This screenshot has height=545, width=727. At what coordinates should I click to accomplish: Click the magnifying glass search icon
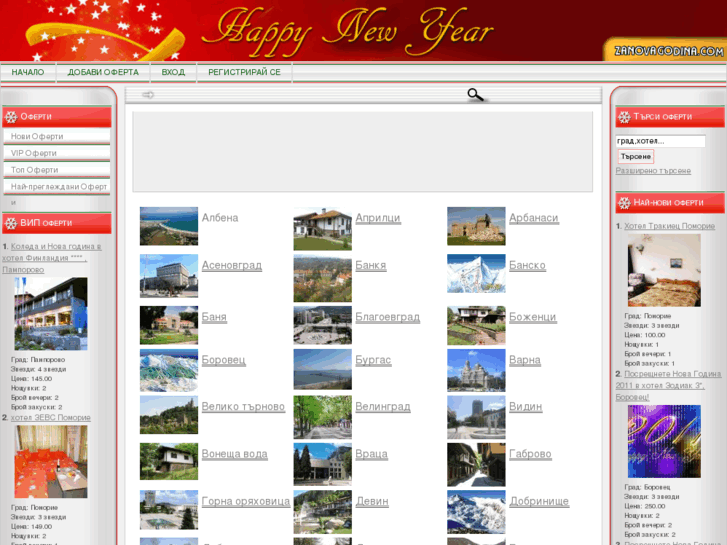click(x=476, y=95)
